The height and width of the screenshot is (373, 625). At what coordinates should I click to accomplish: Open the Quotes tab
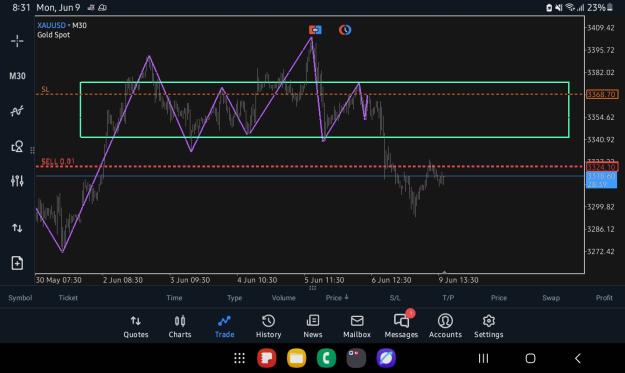pos(136,326)
